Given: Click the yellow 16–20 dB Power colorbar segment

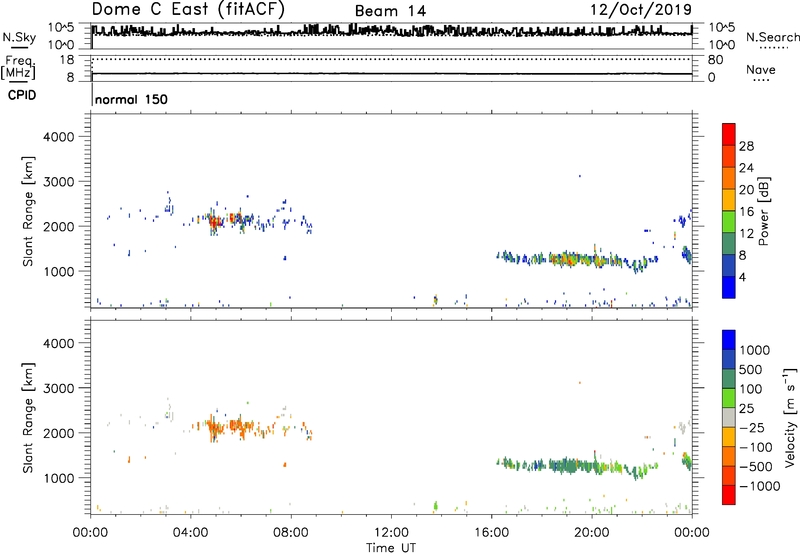Looking at the screenshot, I should click(729, 199).
